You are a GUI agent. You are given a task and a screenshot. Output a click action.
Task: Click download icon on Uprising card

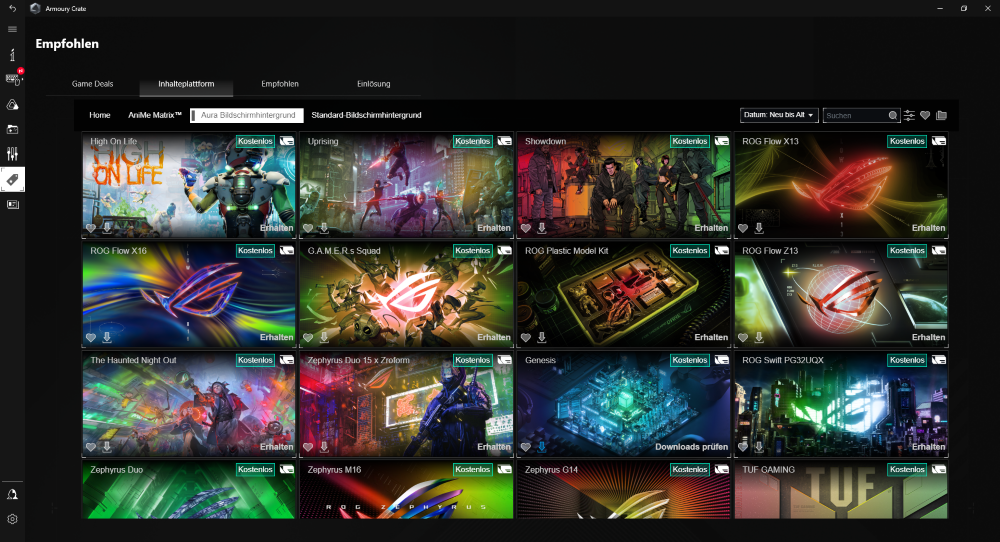coord(324,228)
